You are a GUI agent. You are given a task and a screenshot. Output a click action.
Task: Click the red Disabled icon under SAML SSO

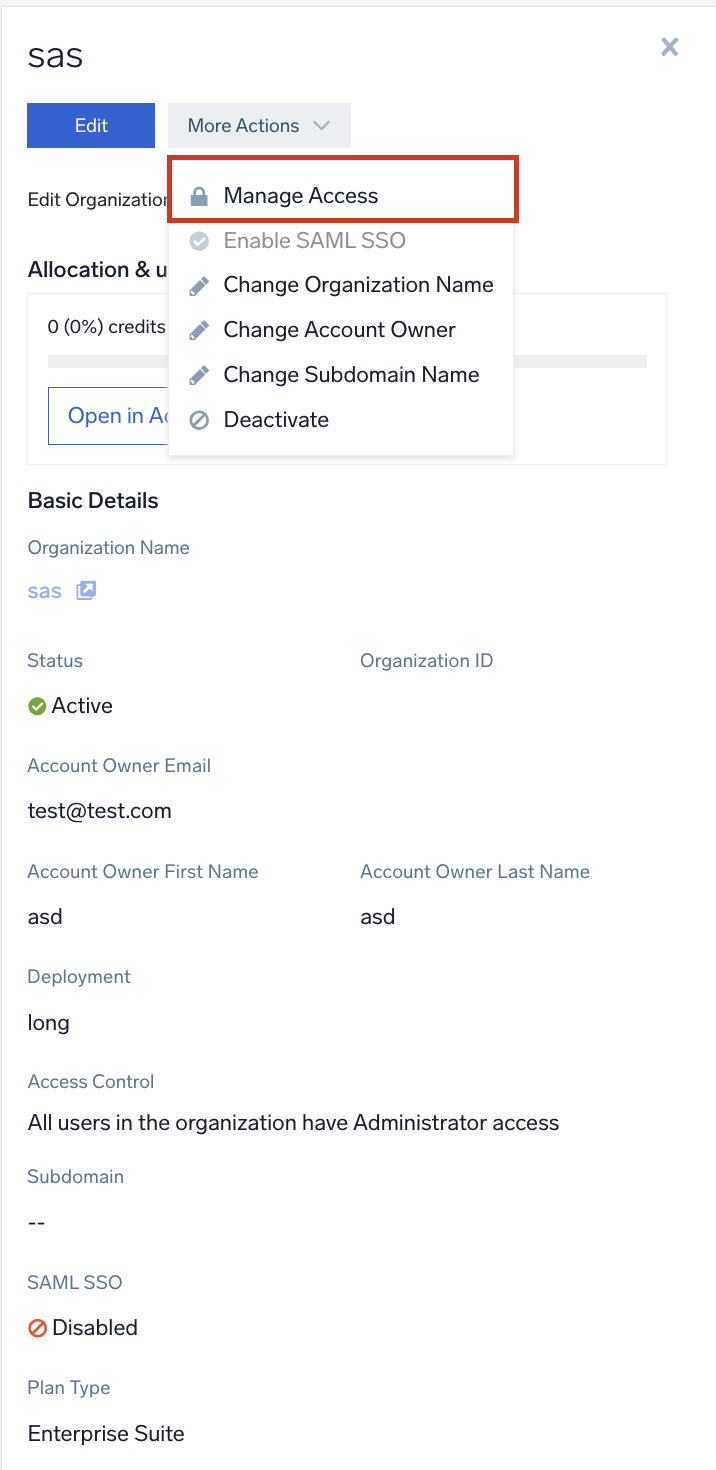click(36, 1328)
